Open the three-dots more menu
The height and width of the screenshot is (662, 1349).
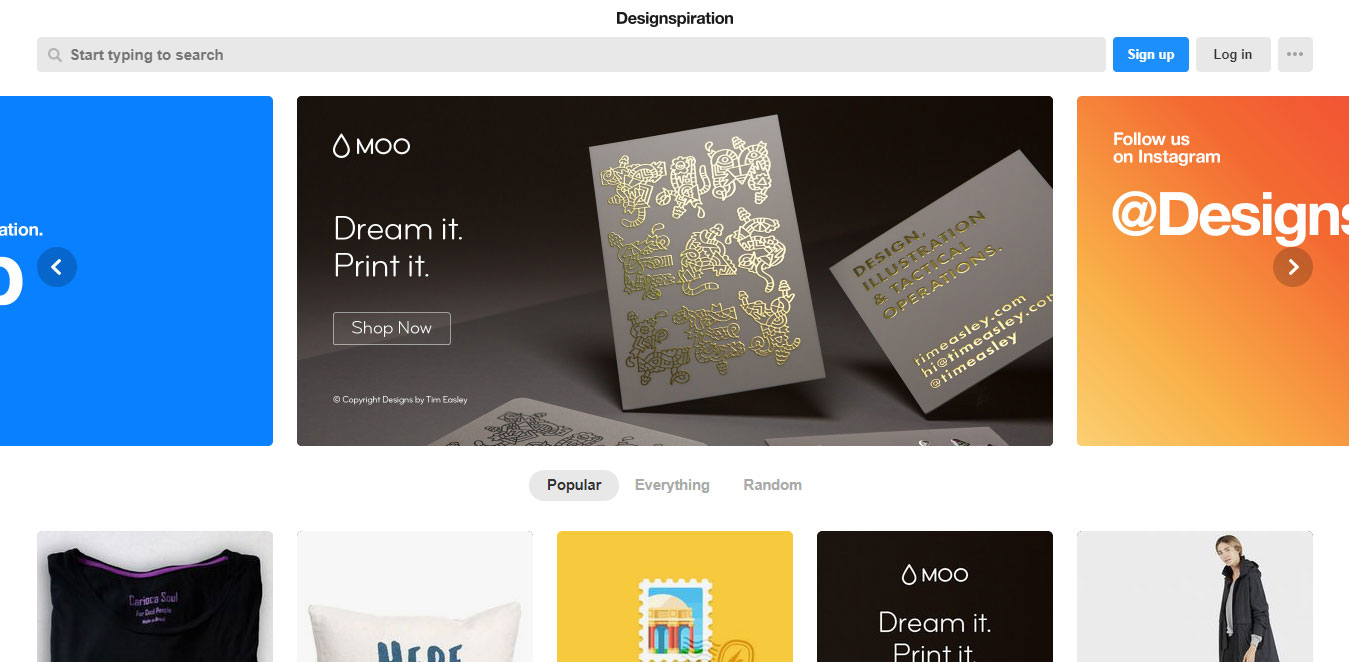[x=1295, y=54]
